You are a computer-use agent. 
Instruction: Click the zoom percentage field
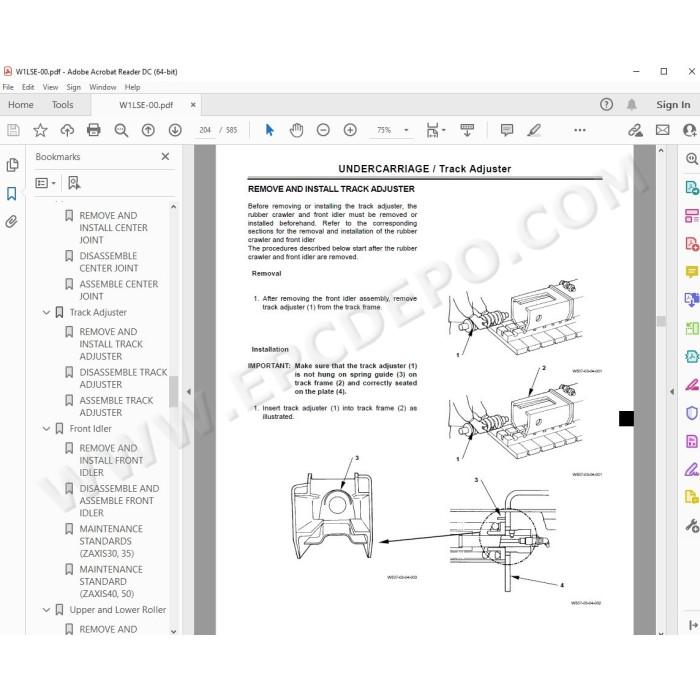click(x=384, y=130)
